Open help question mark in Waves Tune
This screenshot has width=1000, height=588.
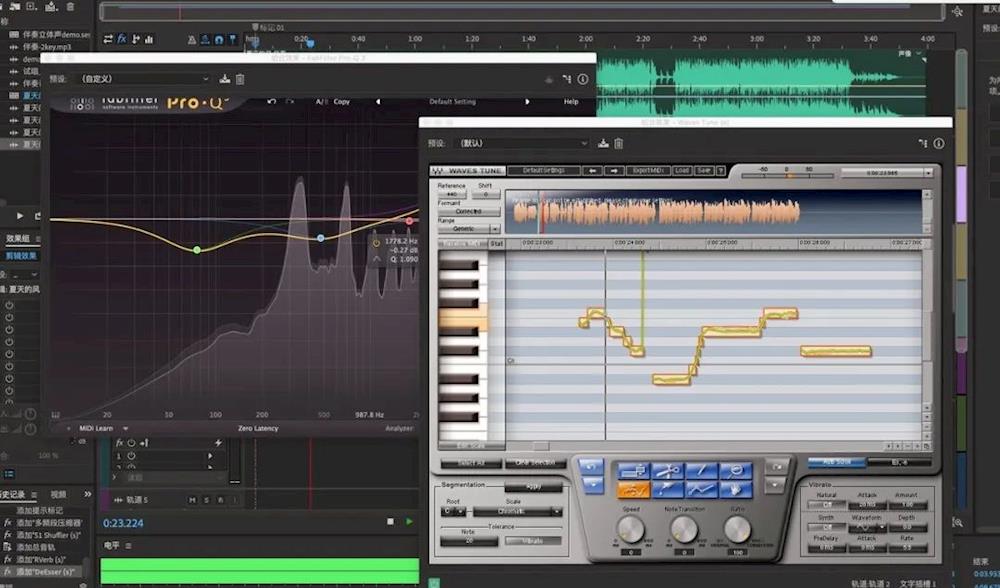coord(721,171)
